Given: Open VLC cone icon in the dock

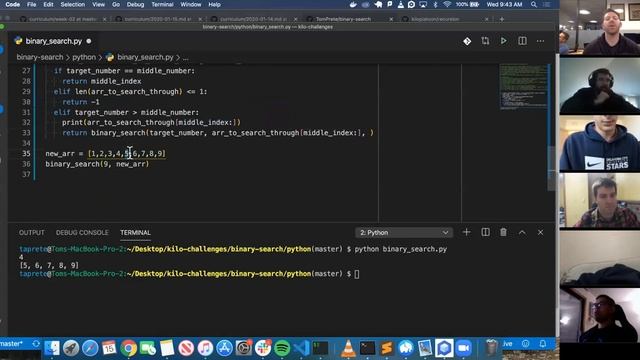Looking at the screenshot, I should pyautogui.click(x=348, y=348).
